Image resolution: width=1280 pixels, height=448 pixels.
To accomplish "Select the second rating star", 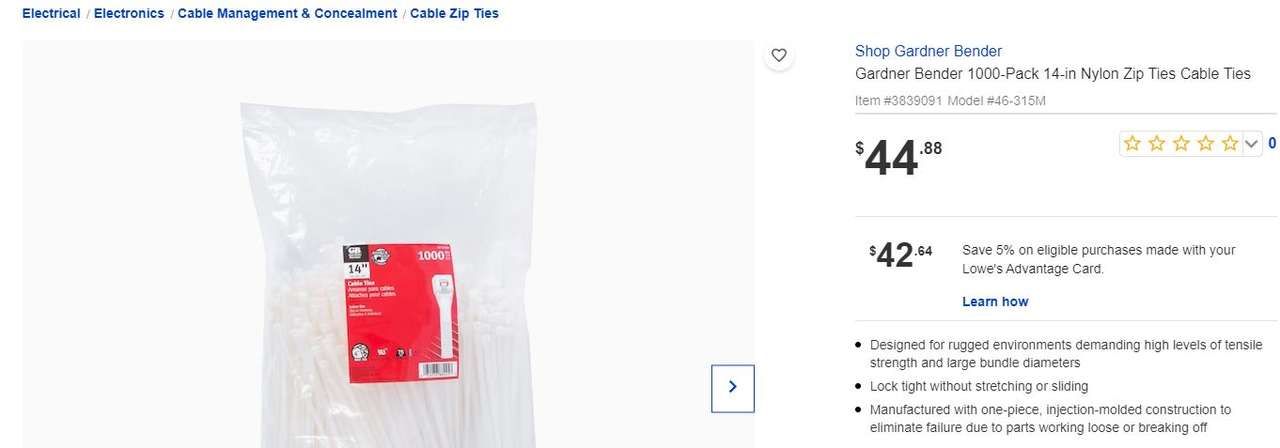I will (1157, 144).
